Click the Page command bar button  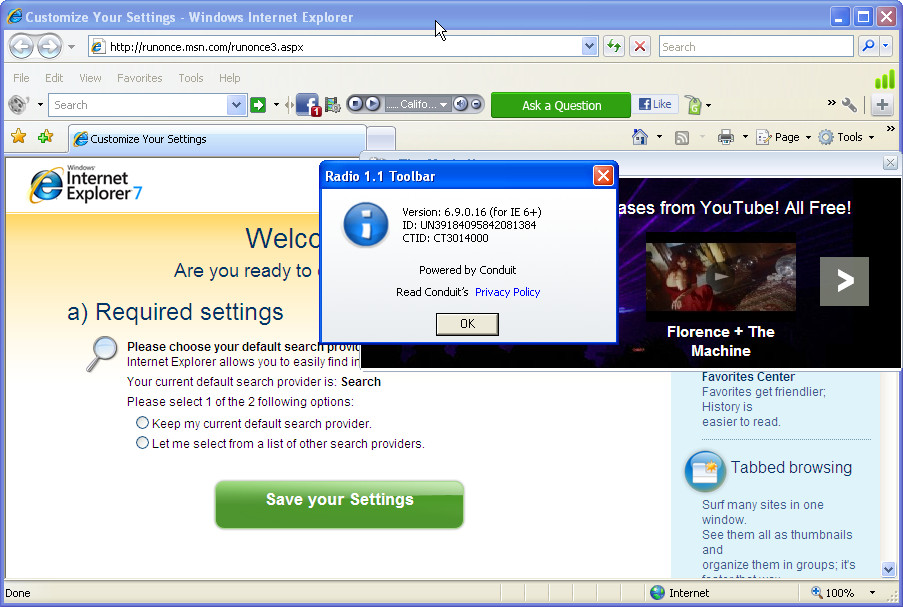(x=783, y=137)
